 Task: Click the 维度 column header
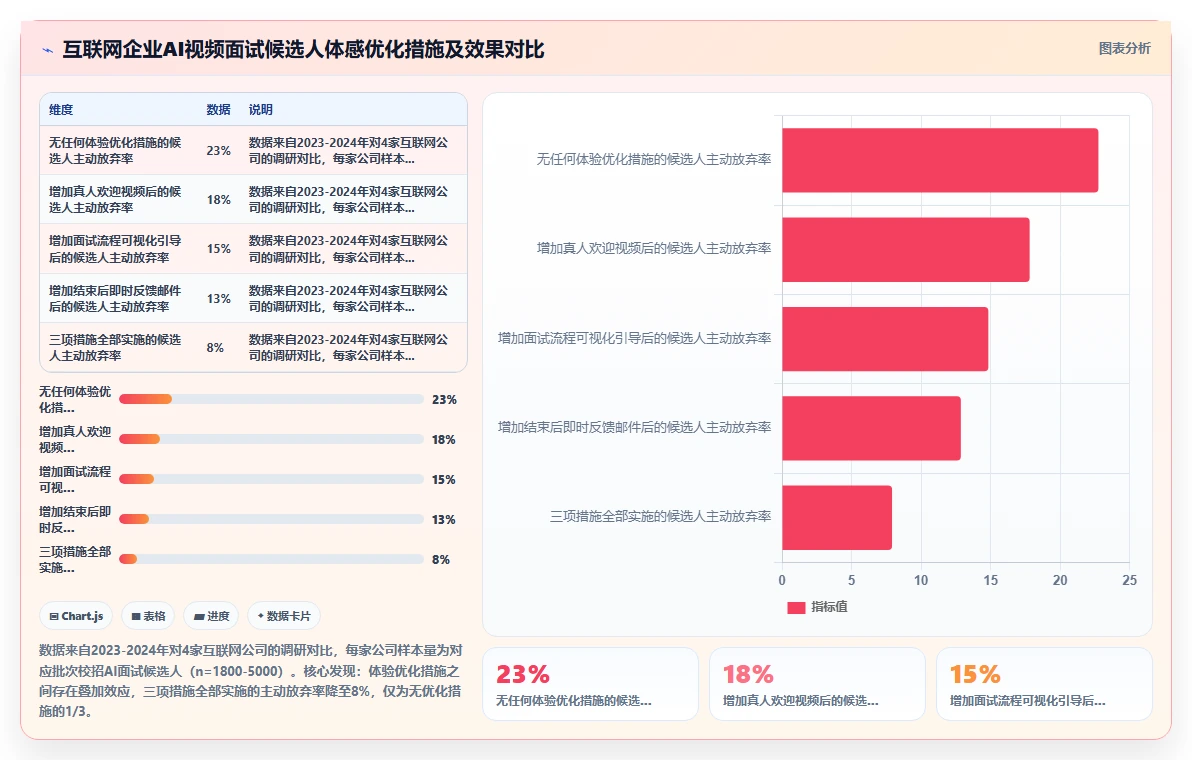(x=62, y=109)
